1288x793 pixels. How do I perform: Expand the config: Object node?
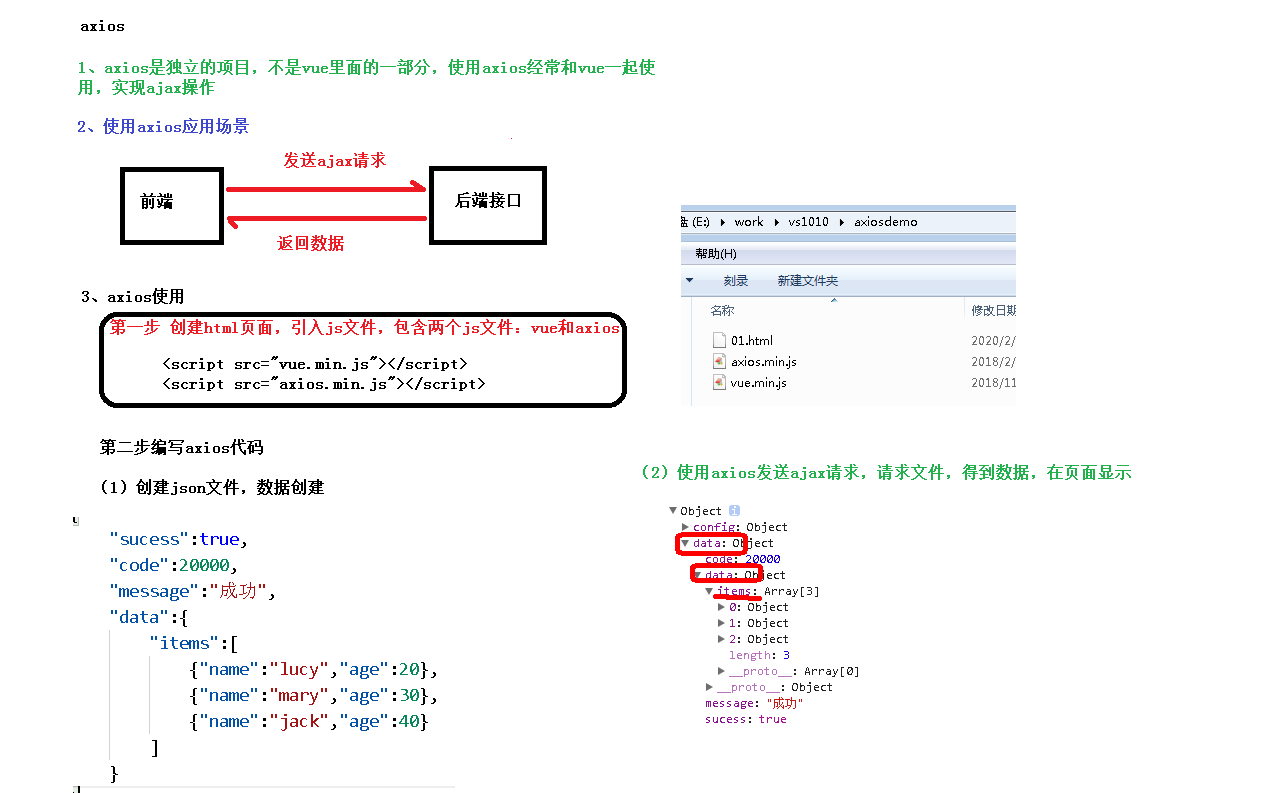click(685, 527)
